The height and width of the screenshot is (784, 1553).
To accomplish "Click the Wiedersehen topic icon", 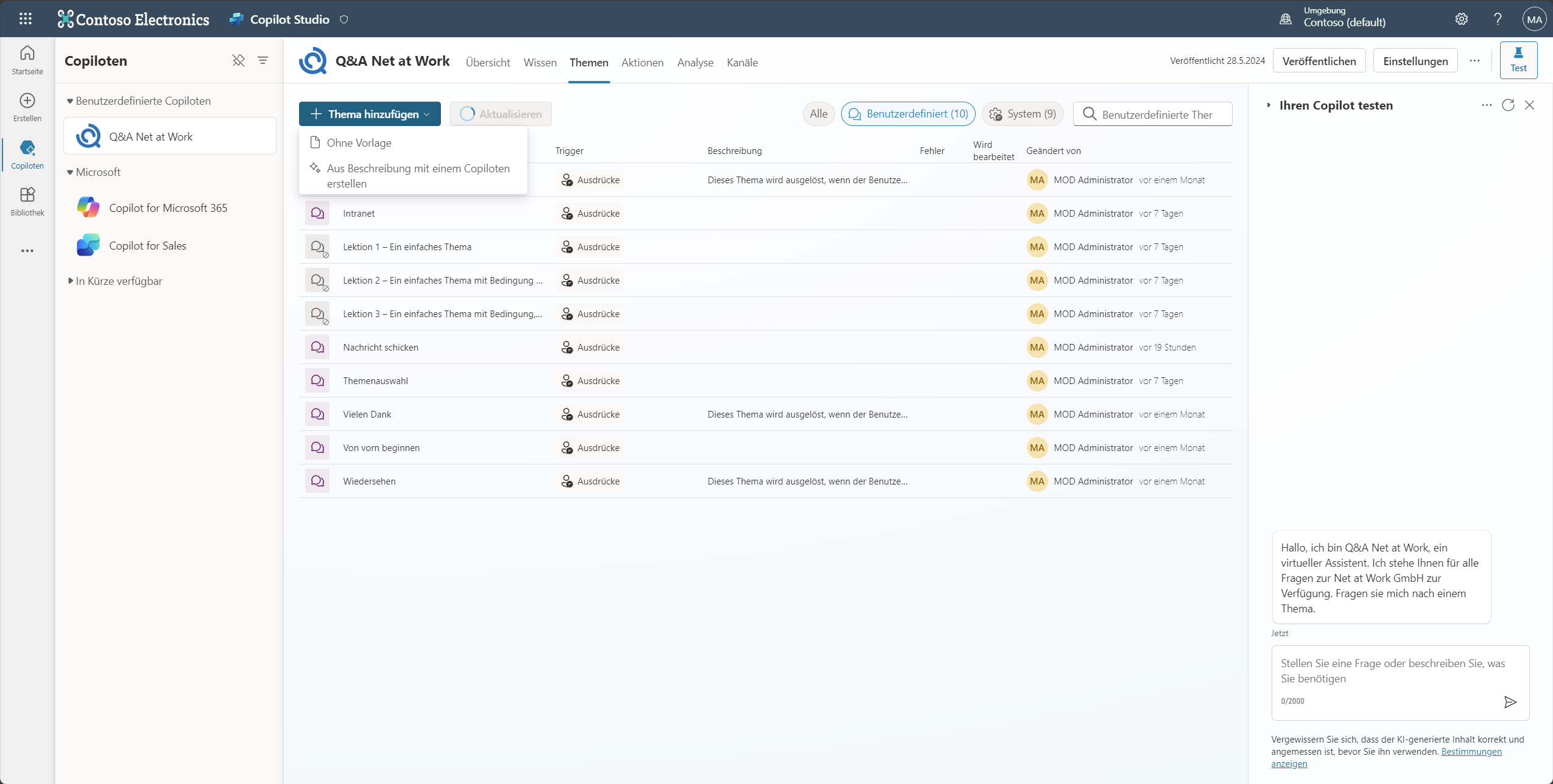I will [x=317, y=481].
